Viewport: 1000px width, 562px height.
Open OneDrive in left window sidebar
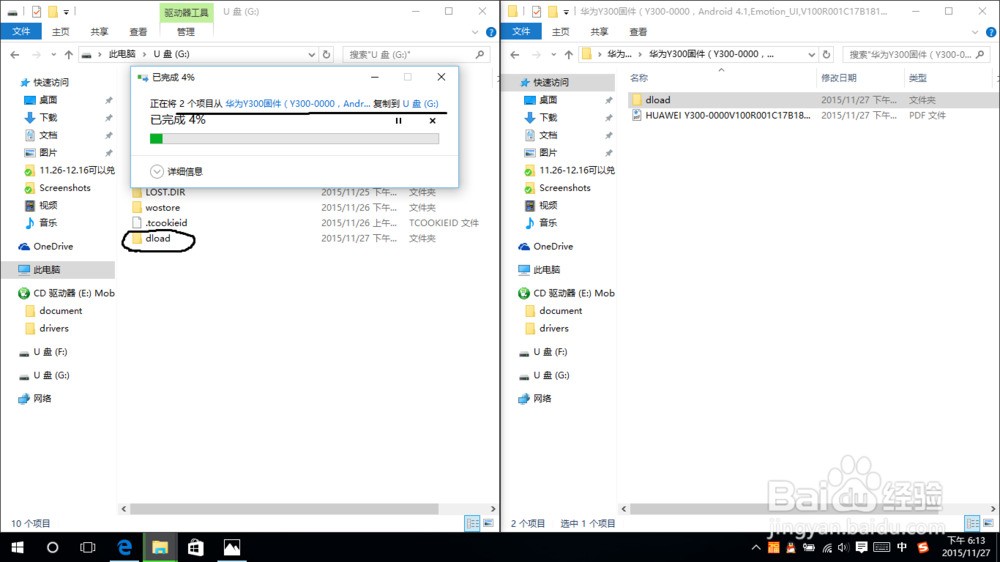click(53, 246)
